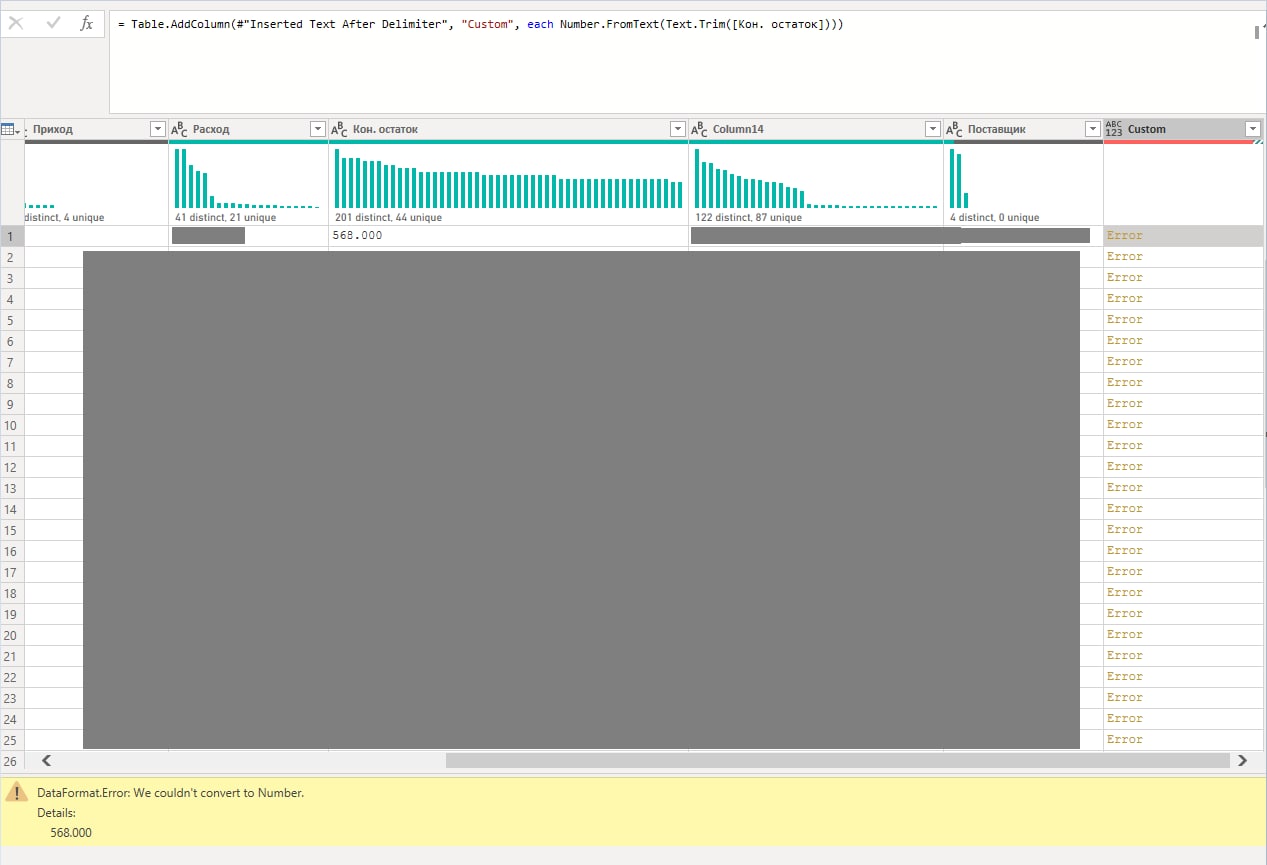Click the horizontal scrollbar left arrow

coord(46,761)
